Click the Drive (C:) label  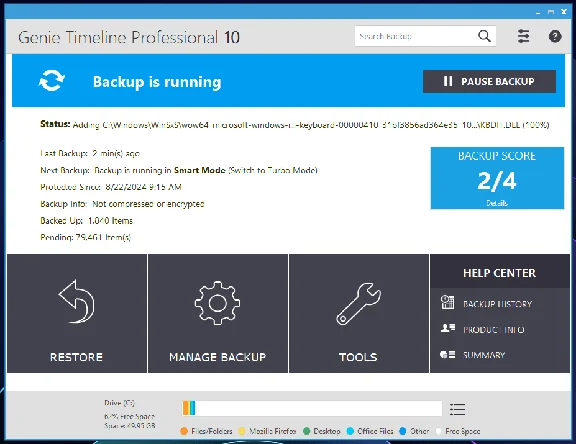(119, 403)
